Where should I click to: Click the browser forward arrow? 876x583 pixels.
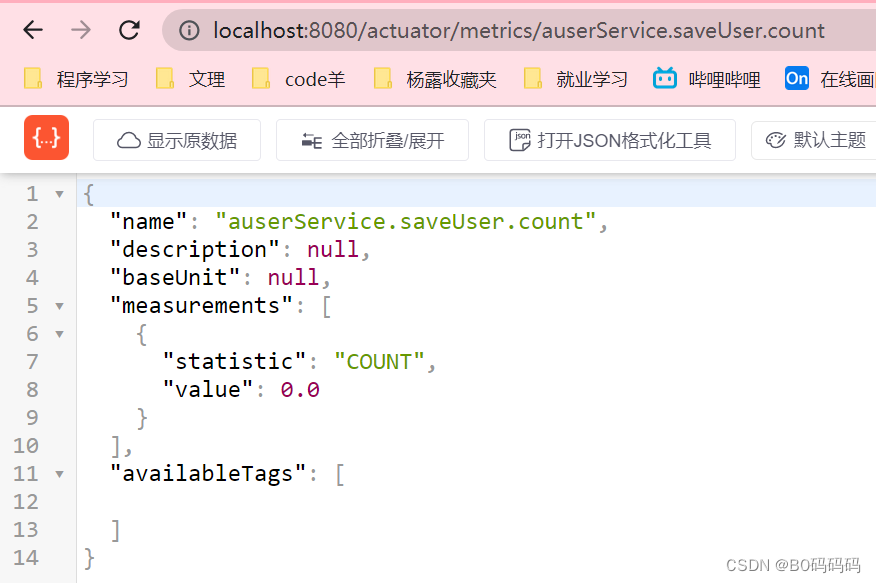click(x=81, y=30)
